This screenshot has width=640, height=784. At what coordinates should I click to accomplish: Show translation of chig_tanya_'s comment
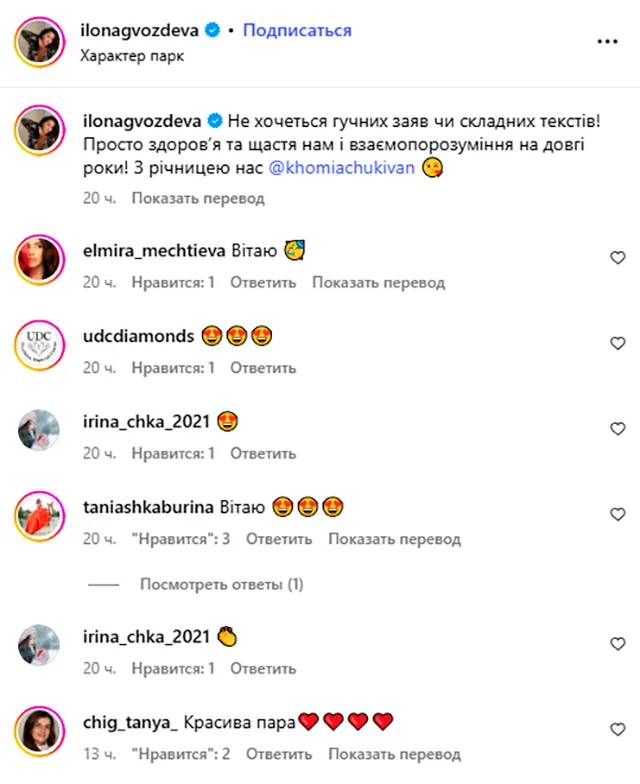click(394, 754)
